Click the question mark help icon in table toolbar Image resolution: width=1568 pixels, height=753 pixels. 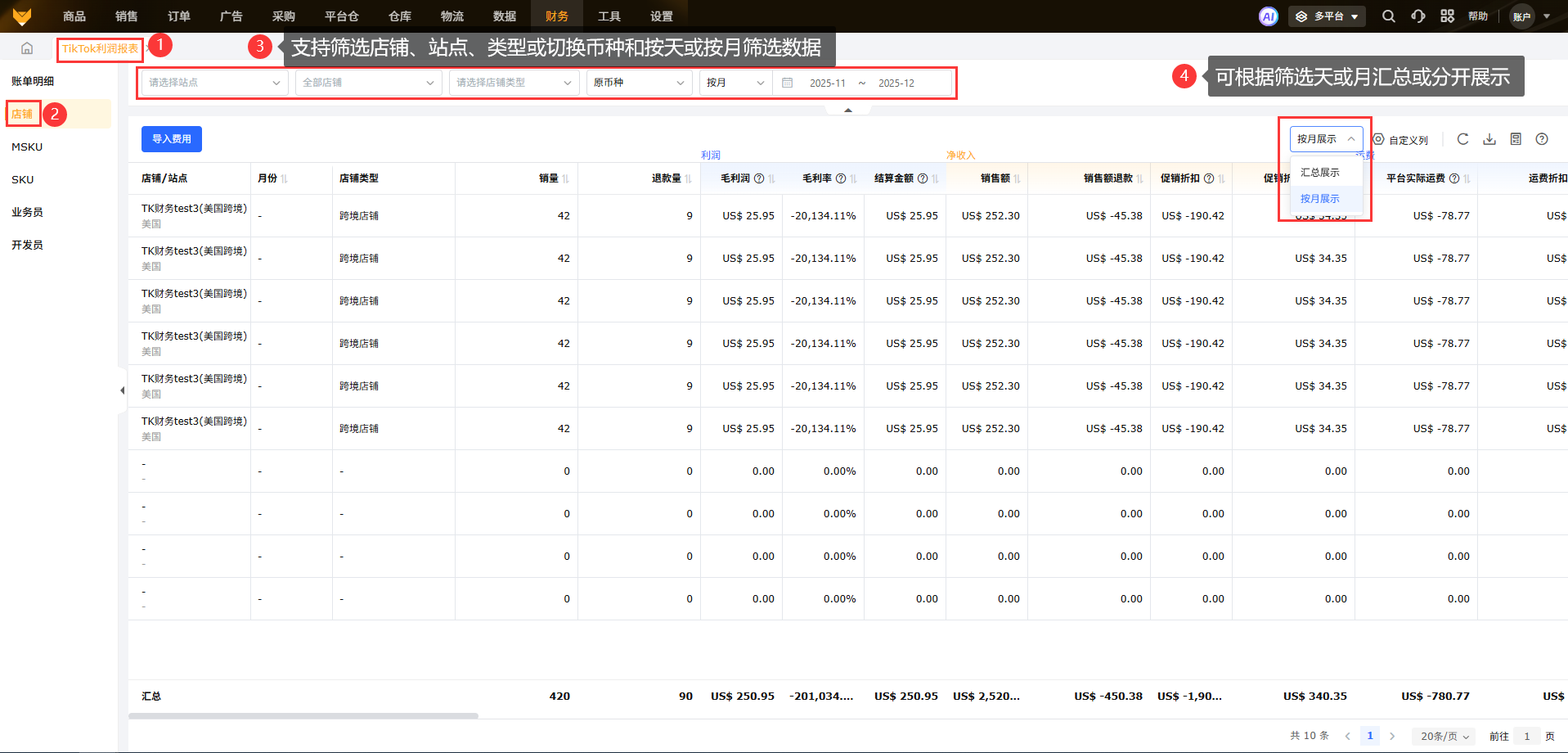pyautogui.click(x=1542, y=139)
